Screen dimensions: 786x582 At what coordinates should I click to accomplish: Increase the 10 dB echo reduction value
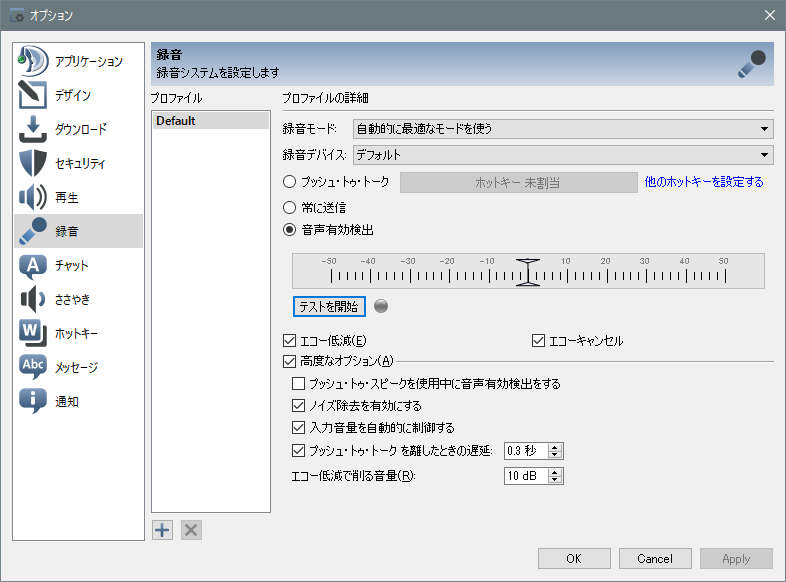554,472
